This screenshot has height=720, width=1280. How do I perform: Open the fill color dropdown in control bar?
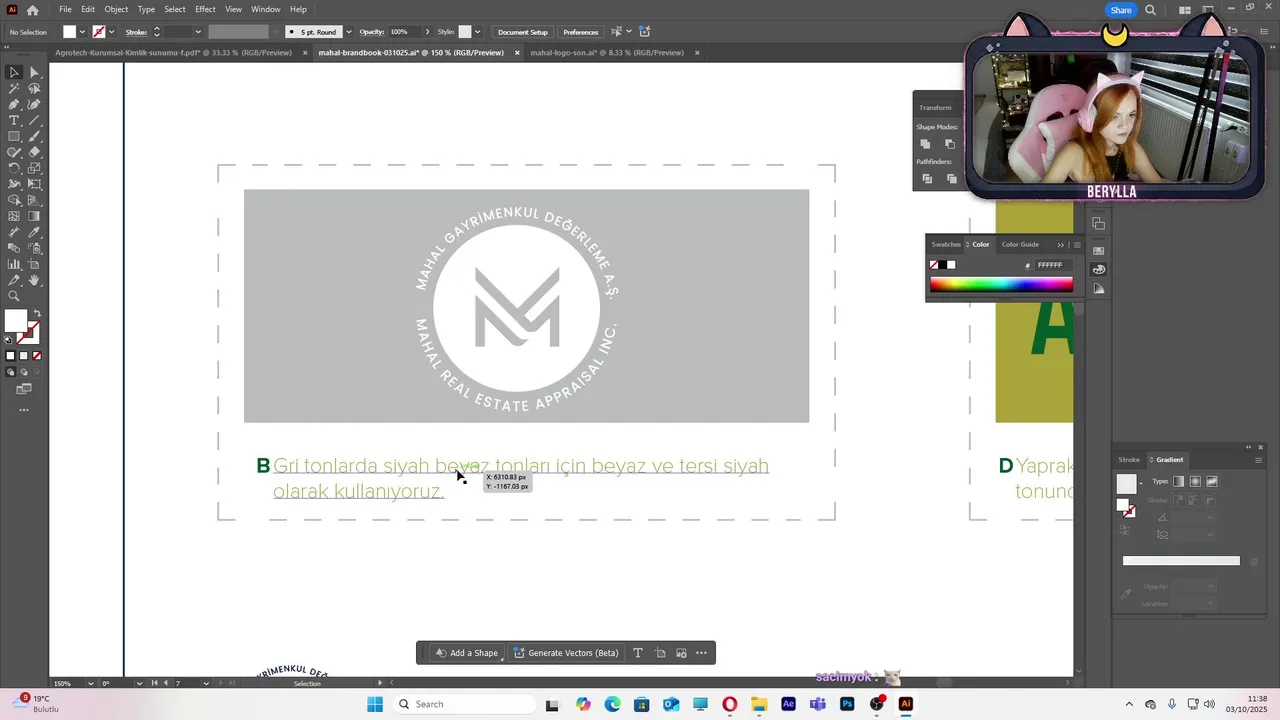click(x=83, y=32)
